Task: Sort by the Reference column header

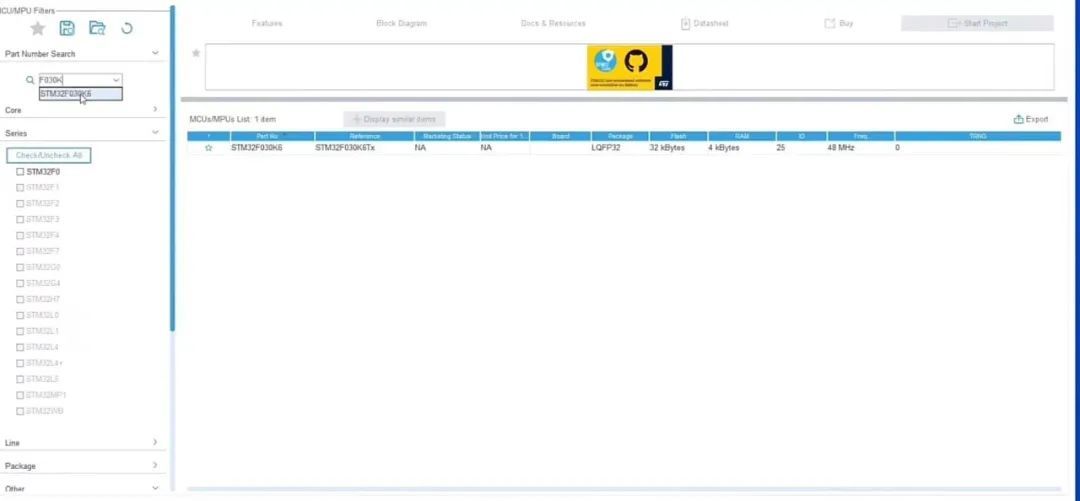Action: coord(364,136)
